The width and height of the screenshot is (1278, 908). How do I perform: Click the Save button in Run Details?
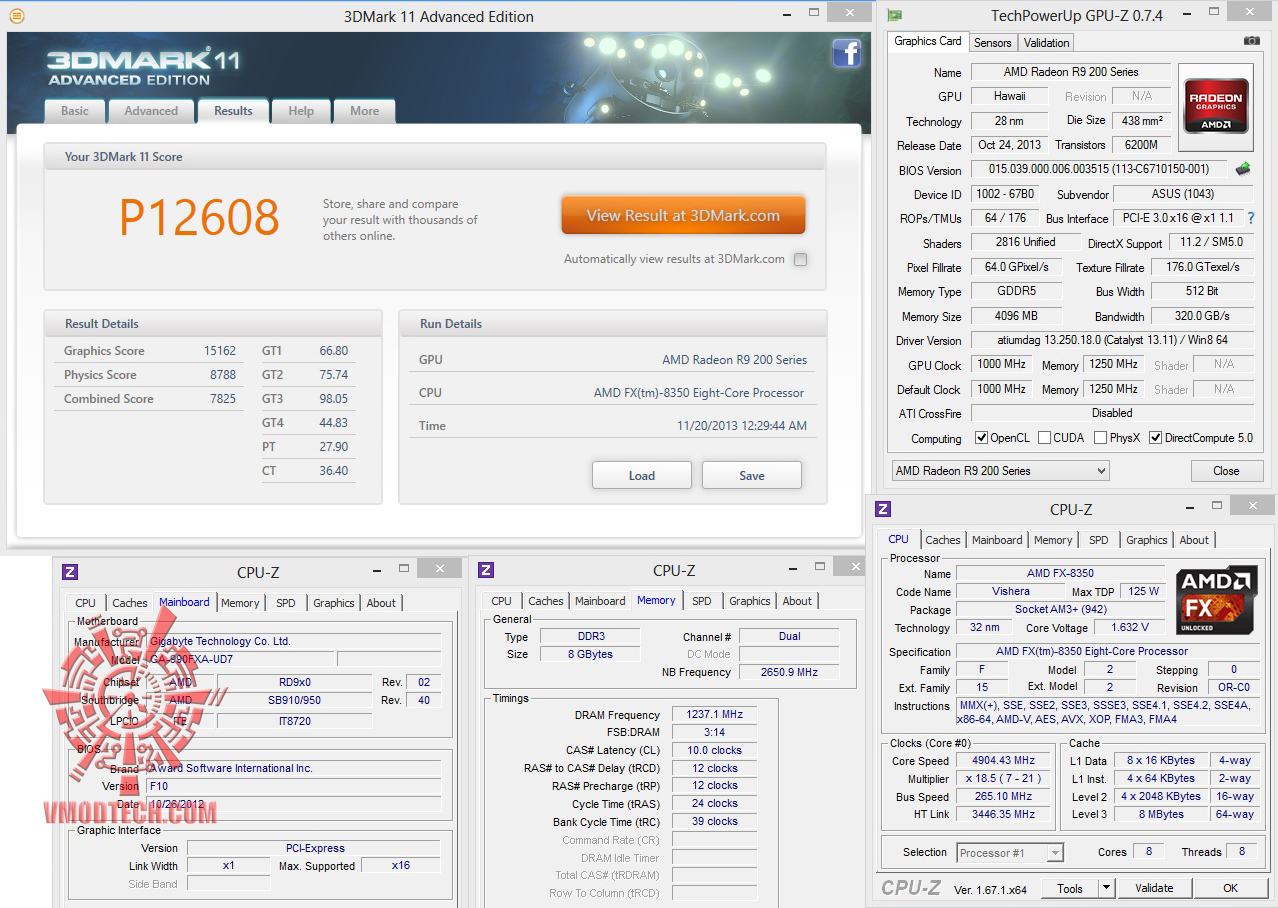pyautogui.click(x=752, y=475)
